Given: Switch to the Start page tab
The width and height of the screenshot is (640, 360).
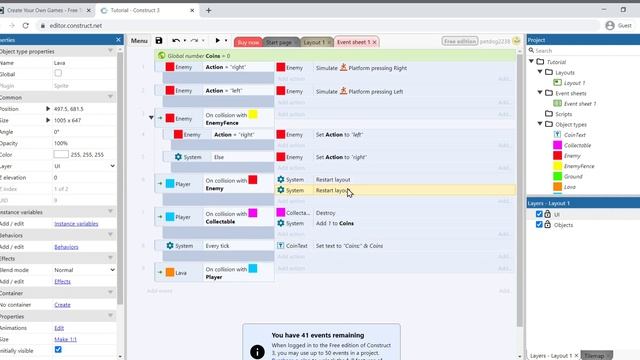Looking at the screenshot, I should (279, 42).
